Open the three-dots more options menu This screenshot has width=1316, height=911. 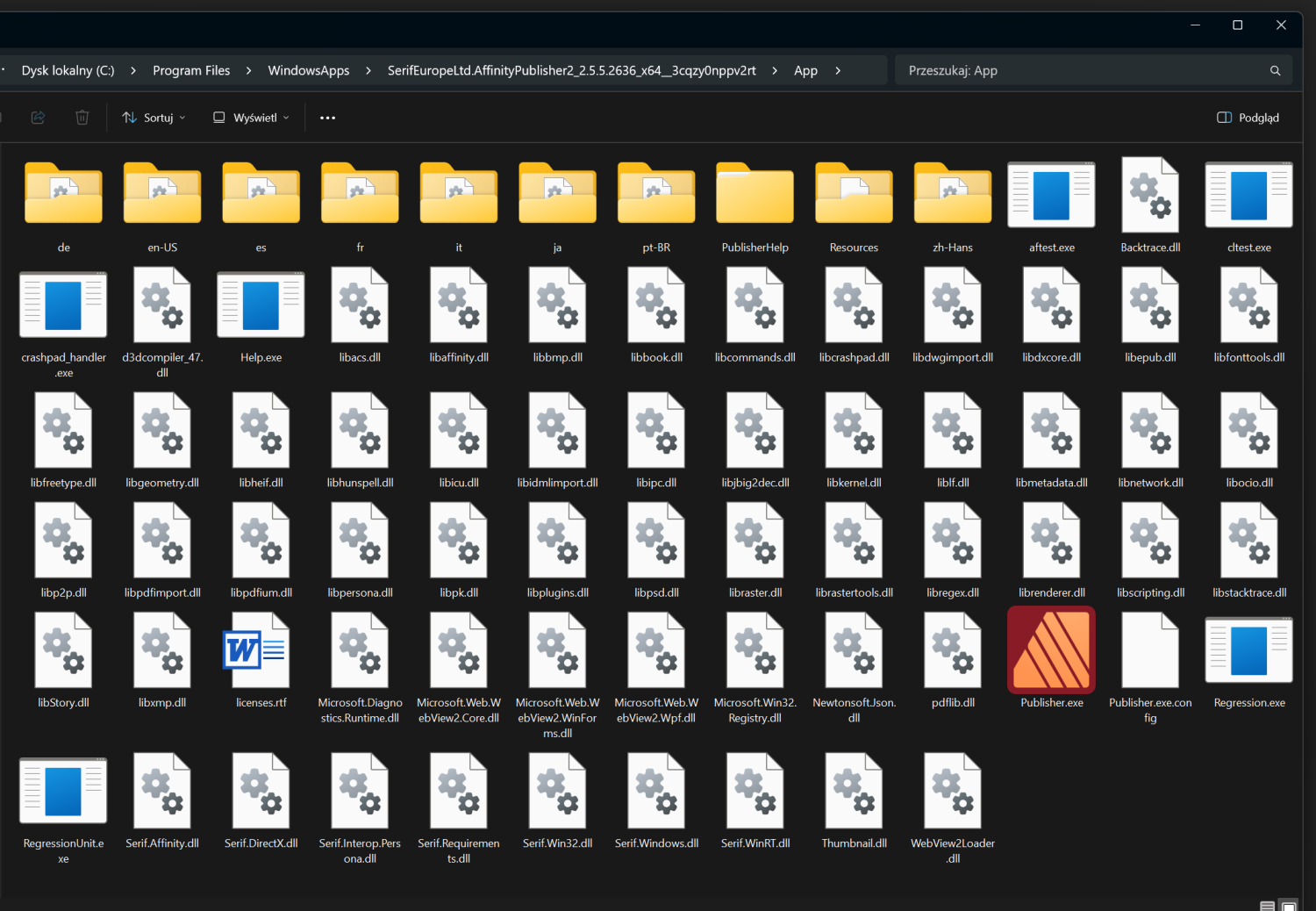pyautogui.click(x=327, y=118)
